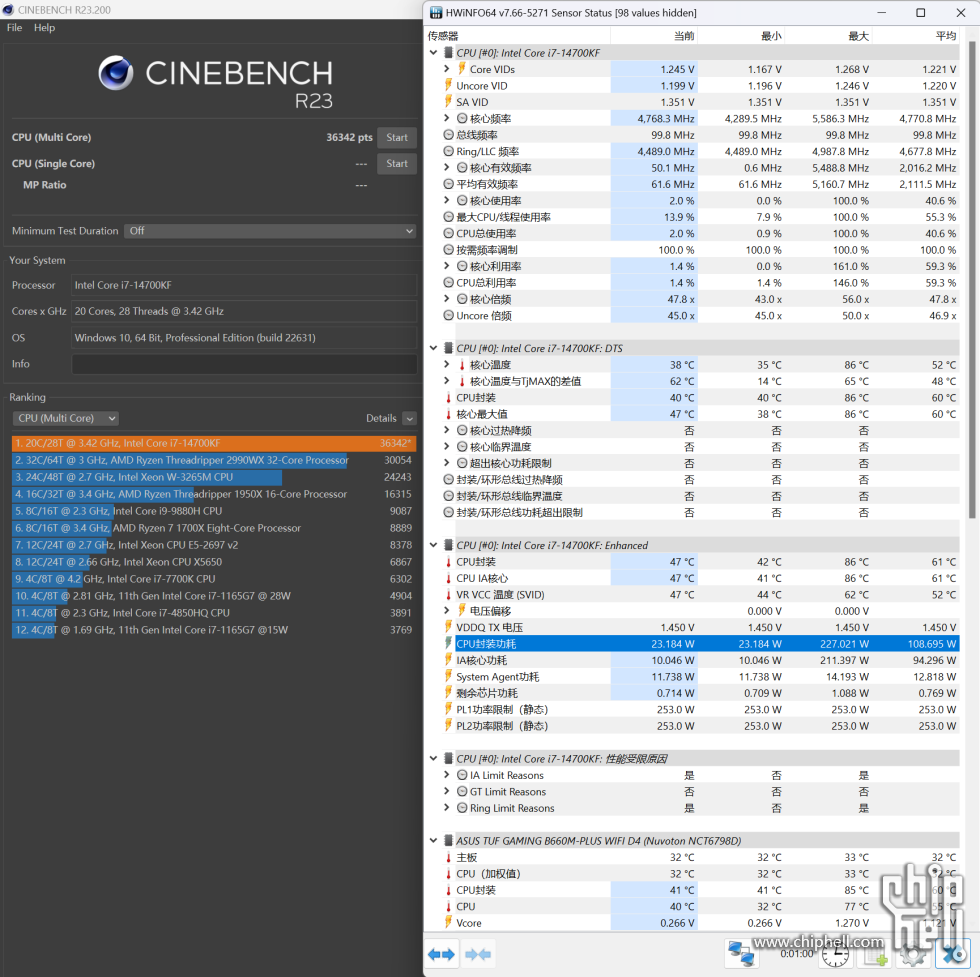The image size is (980, 977).
Task: Collapse the ASUS TUF GAMING B660M-PLUS group
Action: coord(433,841)
